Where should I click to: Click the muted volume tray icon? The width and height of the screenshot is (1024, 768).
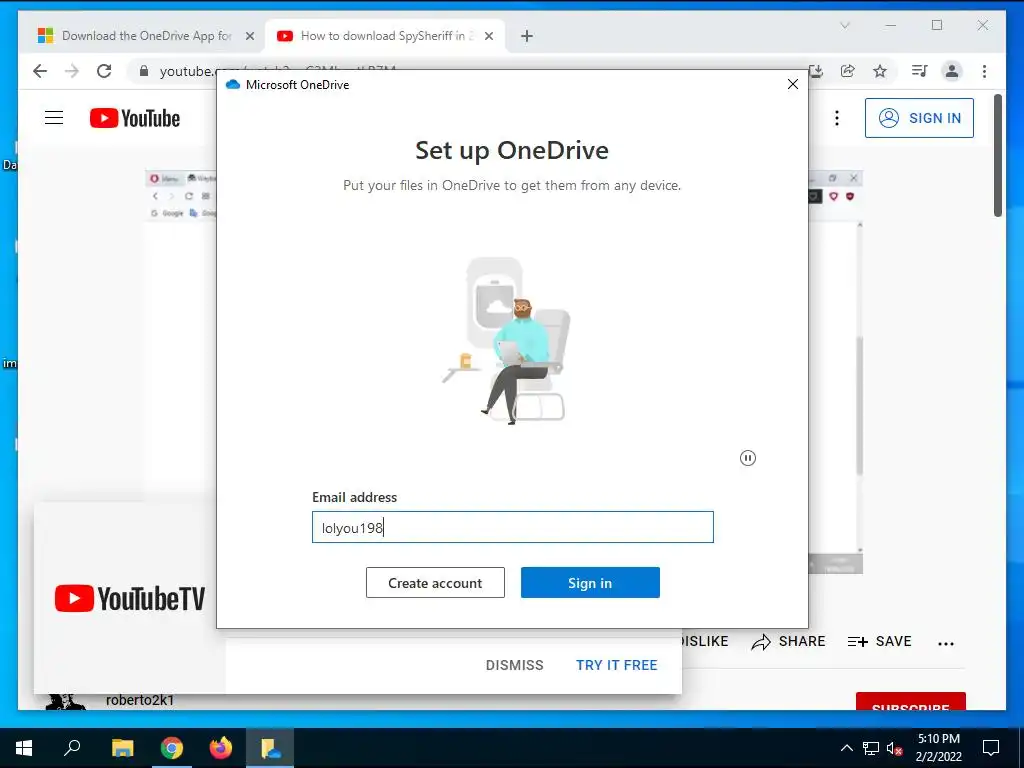coord(894,748)
